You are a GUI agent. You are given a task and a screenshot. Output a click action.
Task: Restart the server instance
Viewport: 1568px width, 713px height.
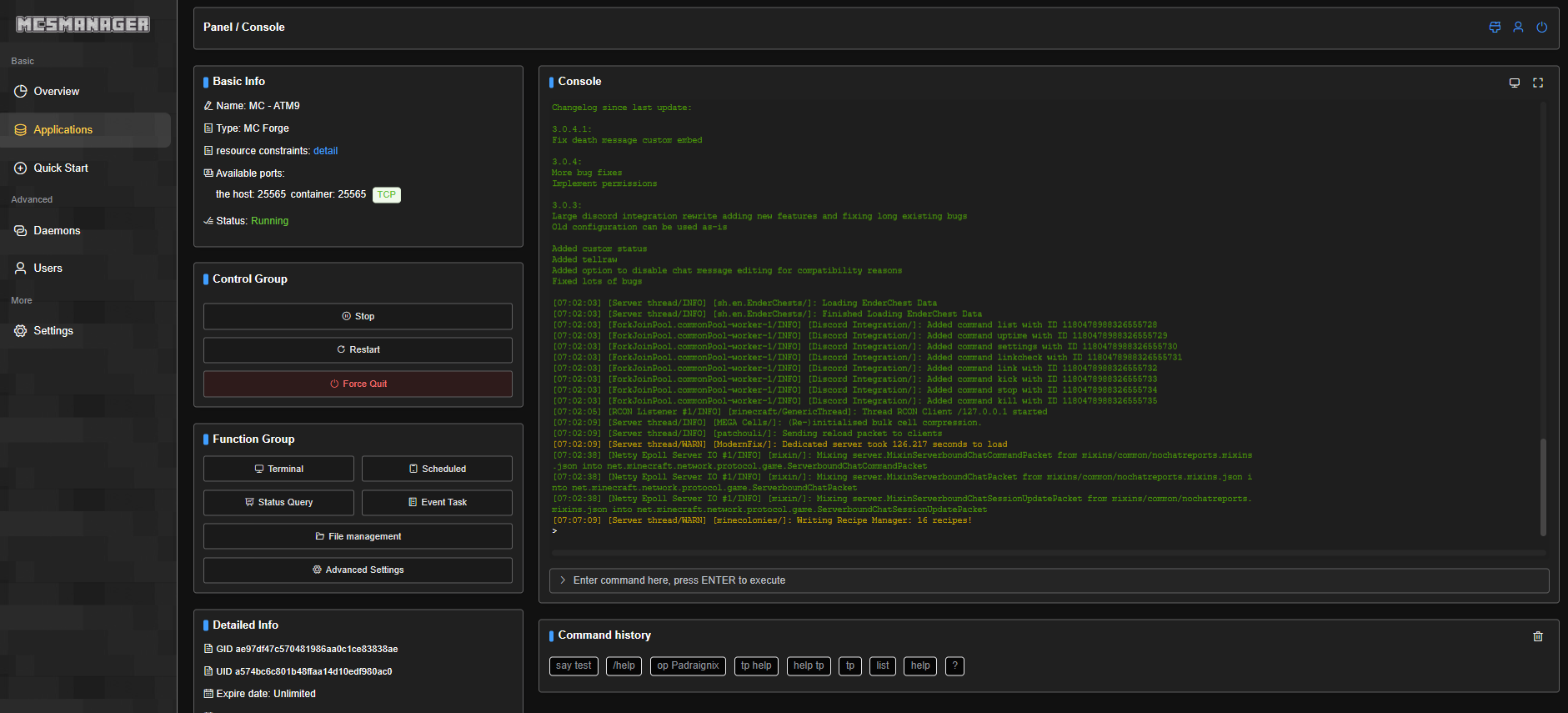[358, 350]
